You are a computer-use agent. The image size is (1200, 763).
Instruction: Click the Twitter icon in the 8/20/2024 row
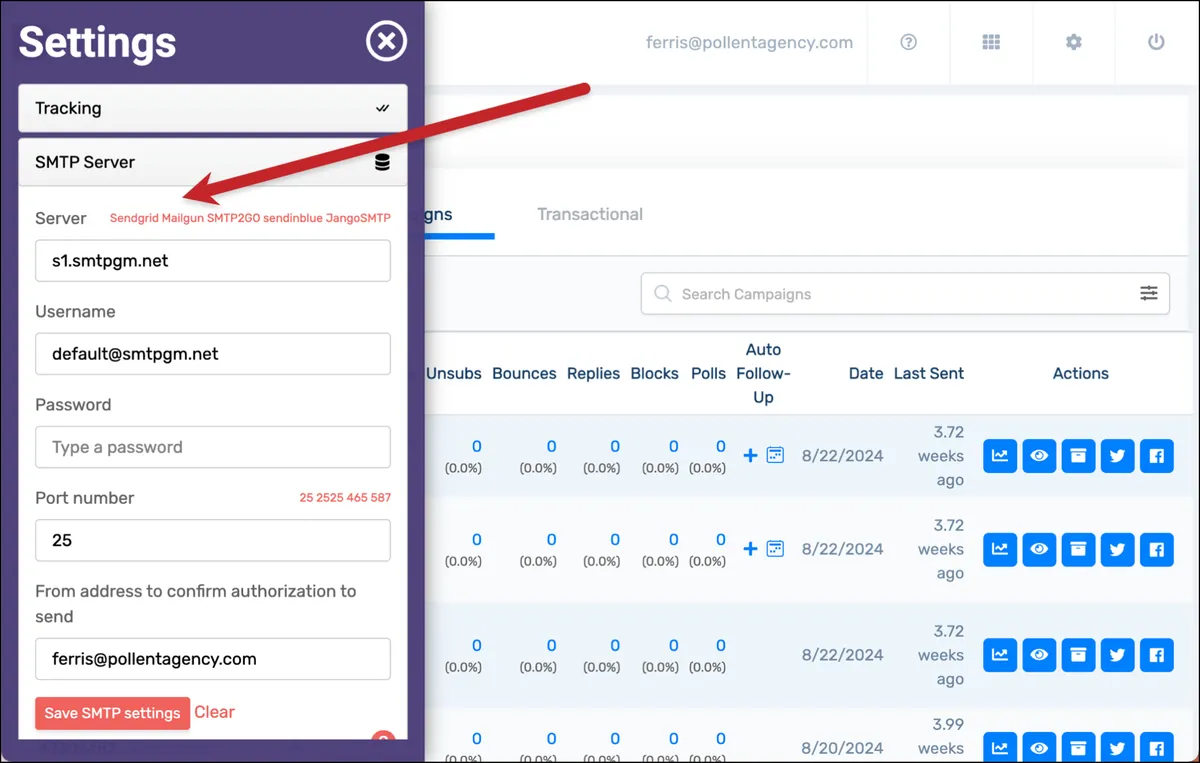coord(1117,747)
